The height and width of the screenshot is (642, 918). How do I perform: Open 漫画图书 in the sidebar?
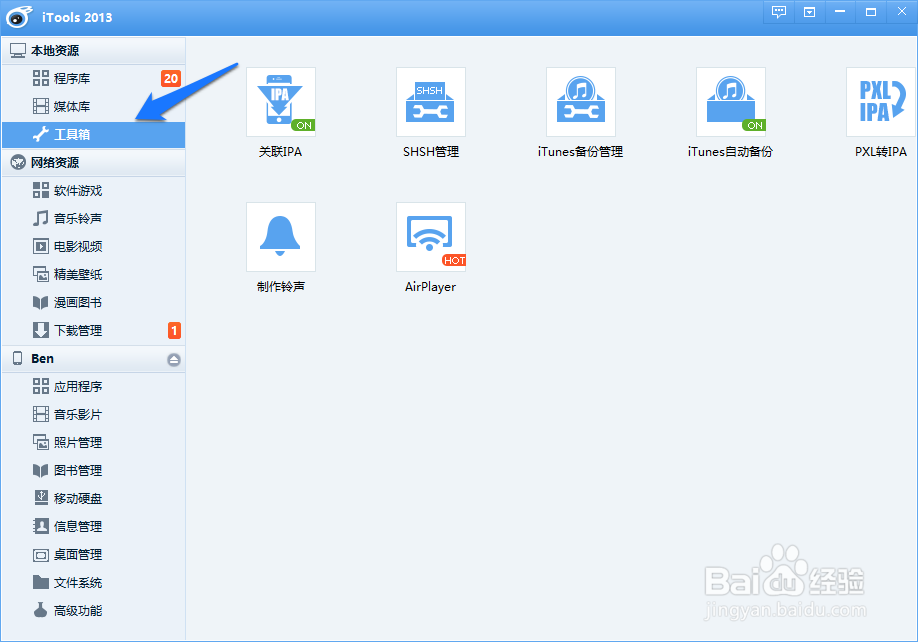(94, 303)
